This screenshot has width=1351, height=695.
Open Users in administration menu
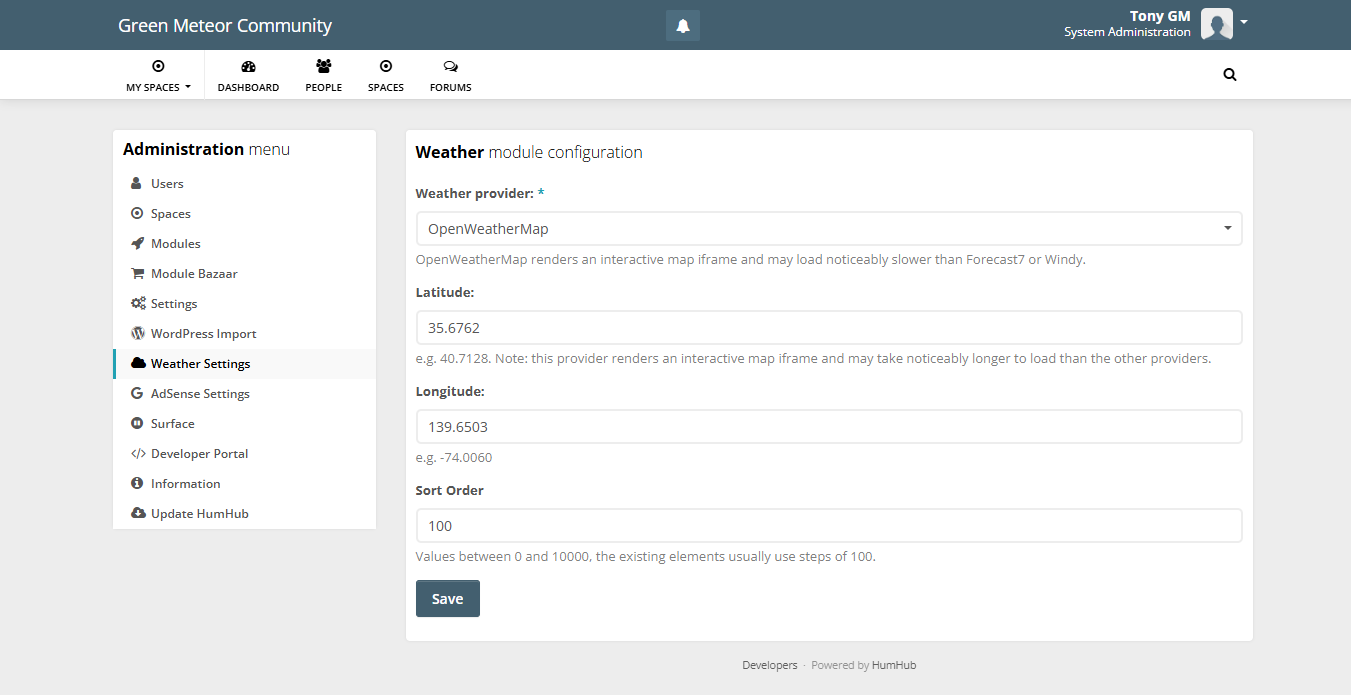pyautogui.click(x=244, y=184)
